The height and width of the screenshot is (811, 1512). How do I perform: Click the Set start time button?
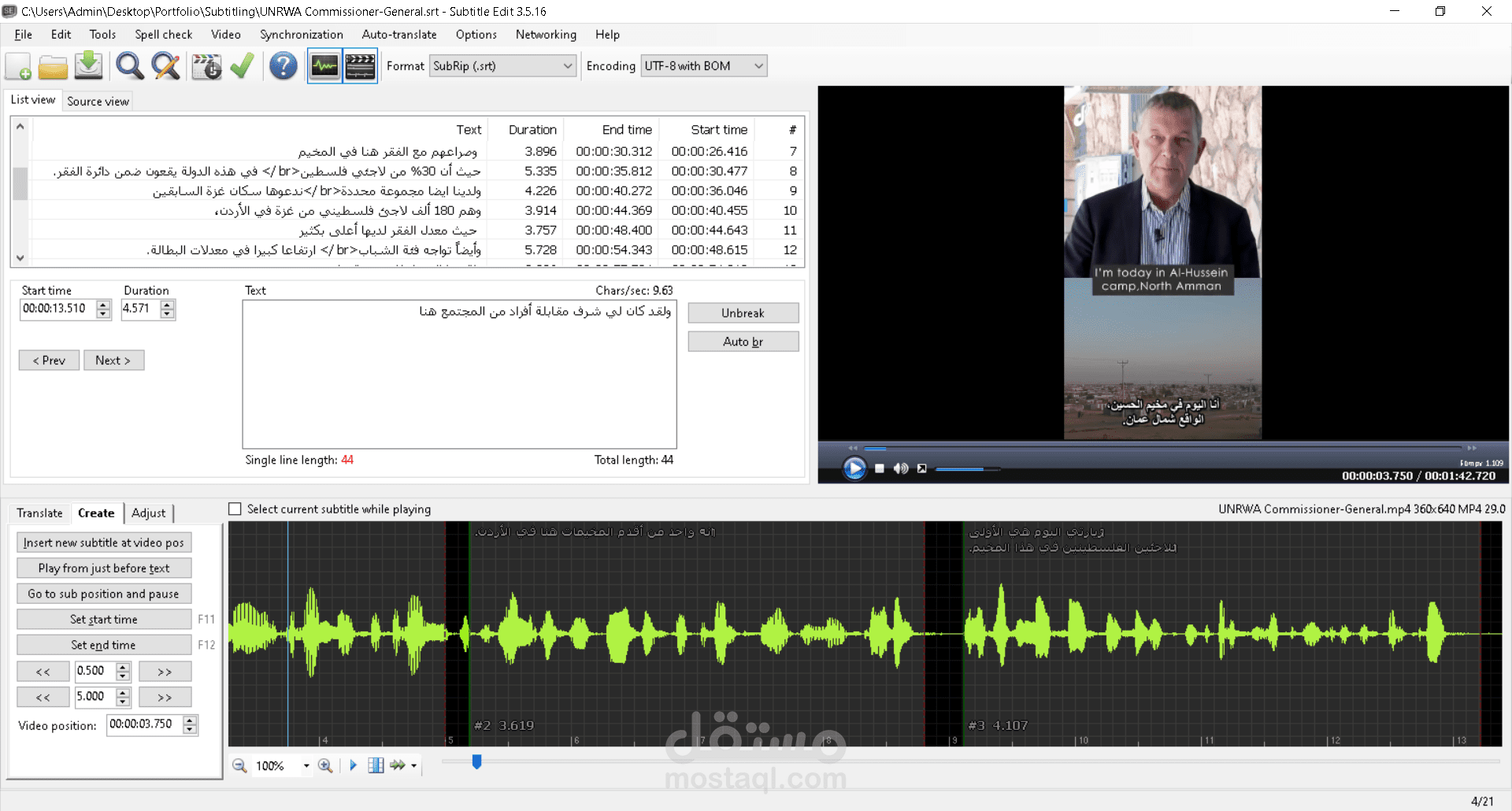[104, 620]
